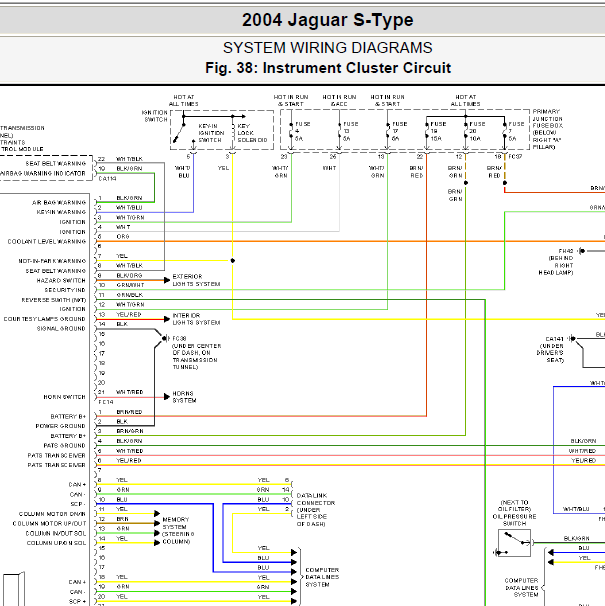Select the "FC38" ground point label
This screenshot has width=605, height=606.
coord(179,338)
